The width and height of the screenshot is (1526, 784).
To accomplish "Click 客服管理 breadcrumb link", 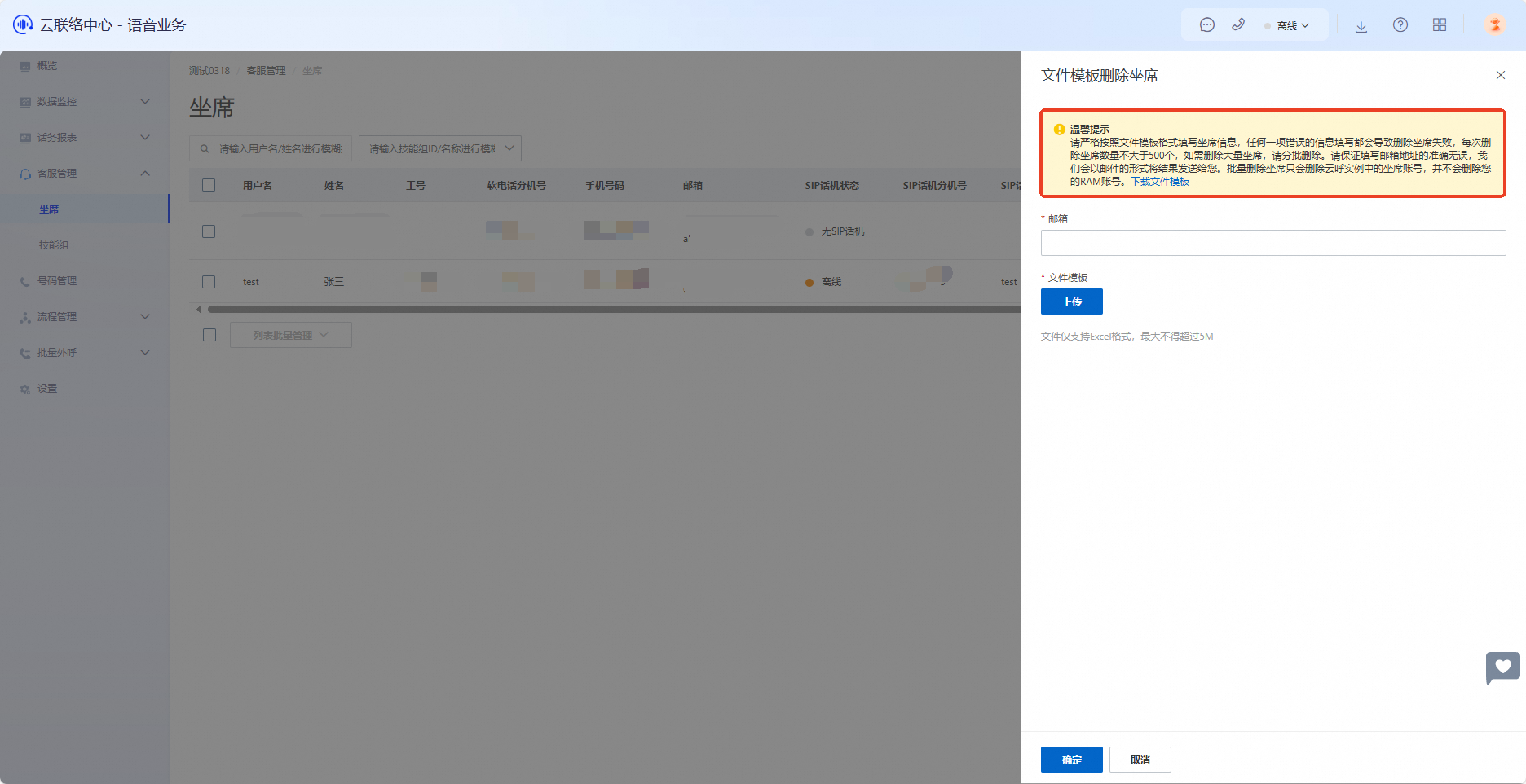I will coord(267,71).
